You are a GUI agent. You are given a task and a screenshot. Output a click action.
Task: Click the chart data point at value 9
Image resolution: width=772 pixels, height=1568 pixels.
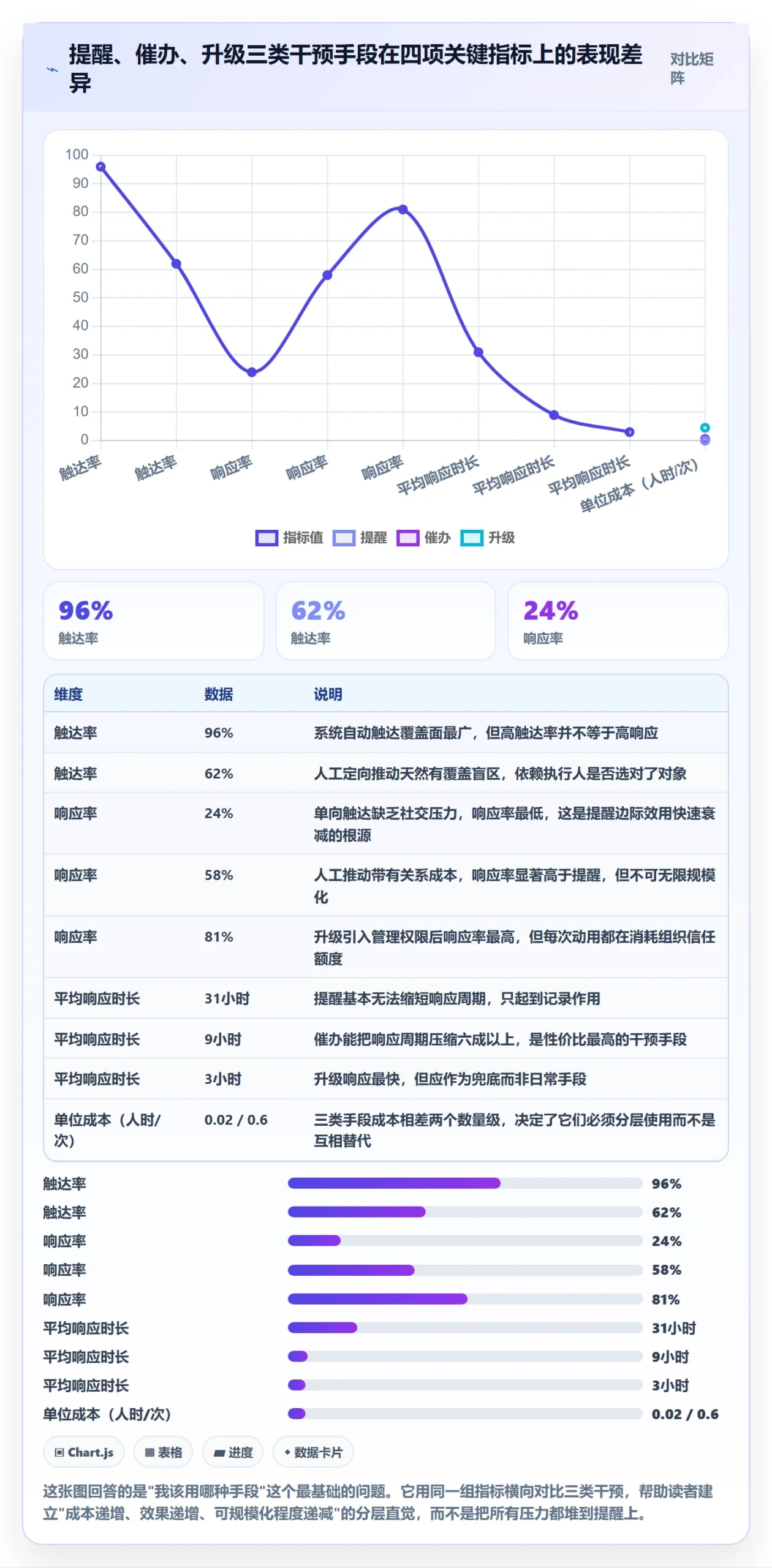click(x=554, y=415)
